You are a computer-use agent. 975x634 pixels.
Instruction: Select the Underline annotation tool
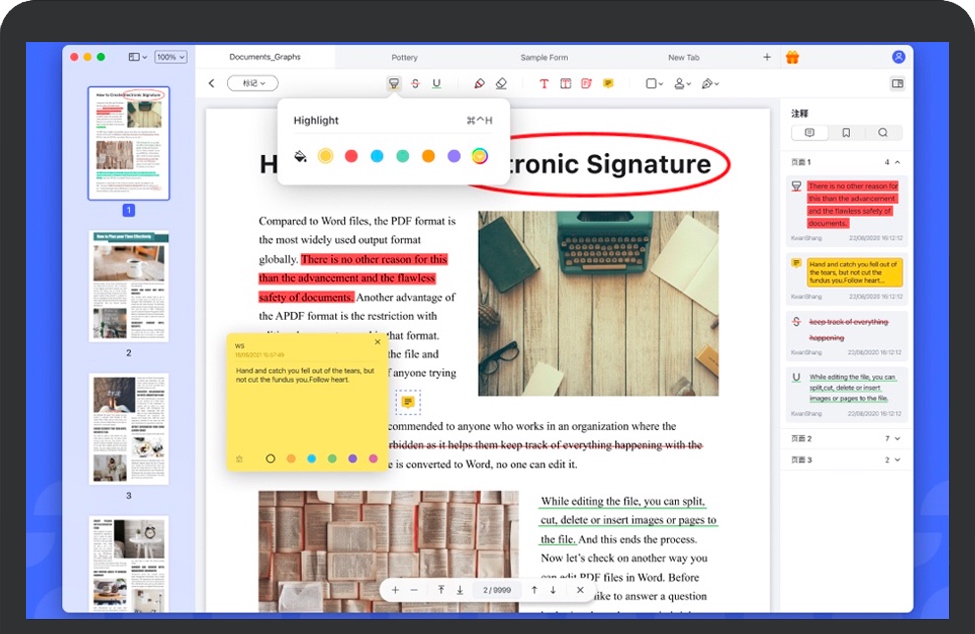436,84
